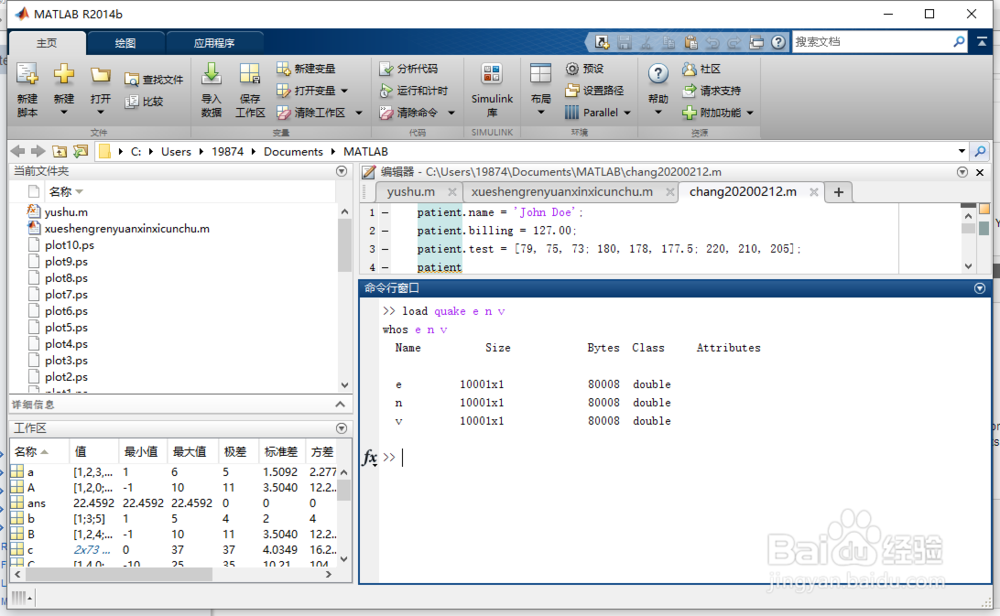Open Workspace (工作区) panel actions menu
Viewport: 1000px width, 616px height.
coord(341,428)
